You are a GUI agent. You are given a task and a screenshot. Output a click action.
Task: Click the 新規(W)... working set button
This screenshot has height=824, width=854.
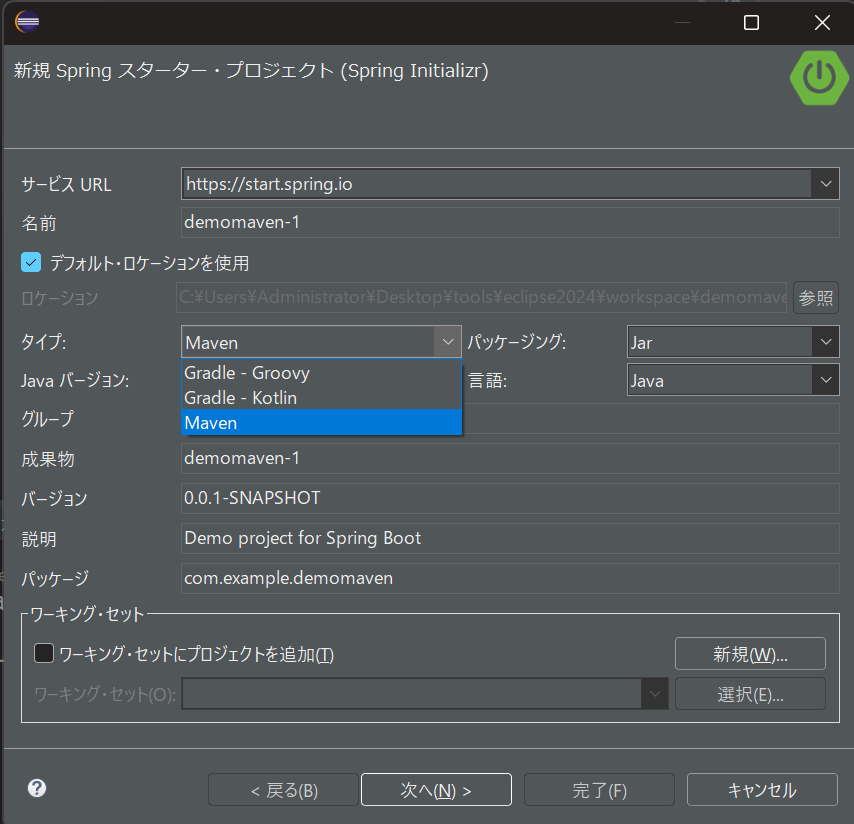[x=750, y=654]
